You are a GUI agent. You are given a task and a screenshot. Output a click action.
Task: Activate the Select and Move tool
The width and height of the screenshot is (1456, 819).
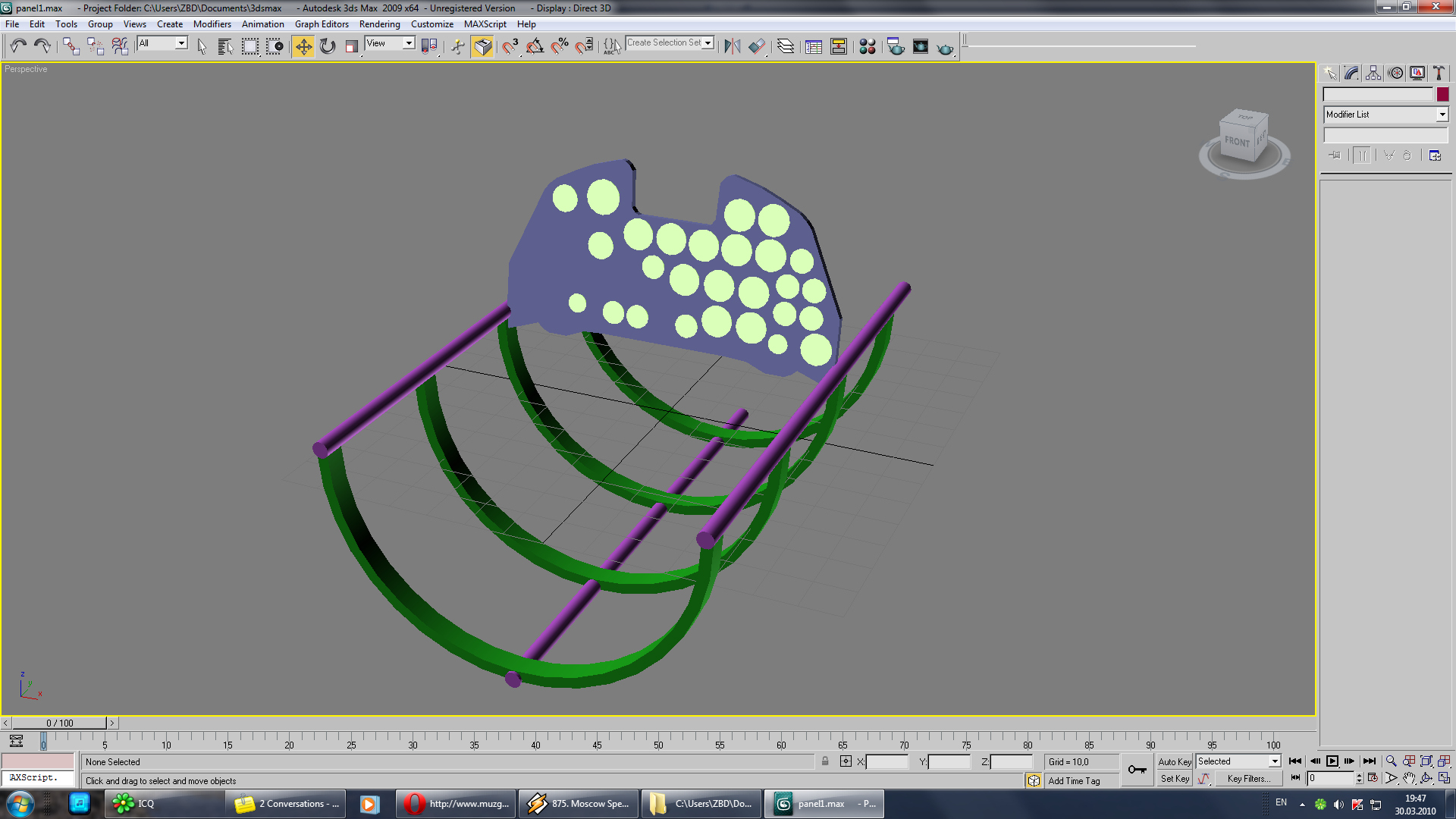point(303,47)
